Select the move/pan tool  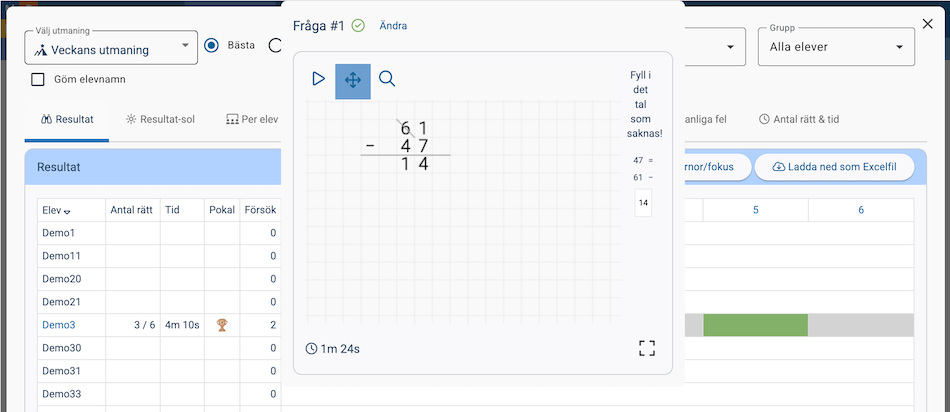click(353, 81)
